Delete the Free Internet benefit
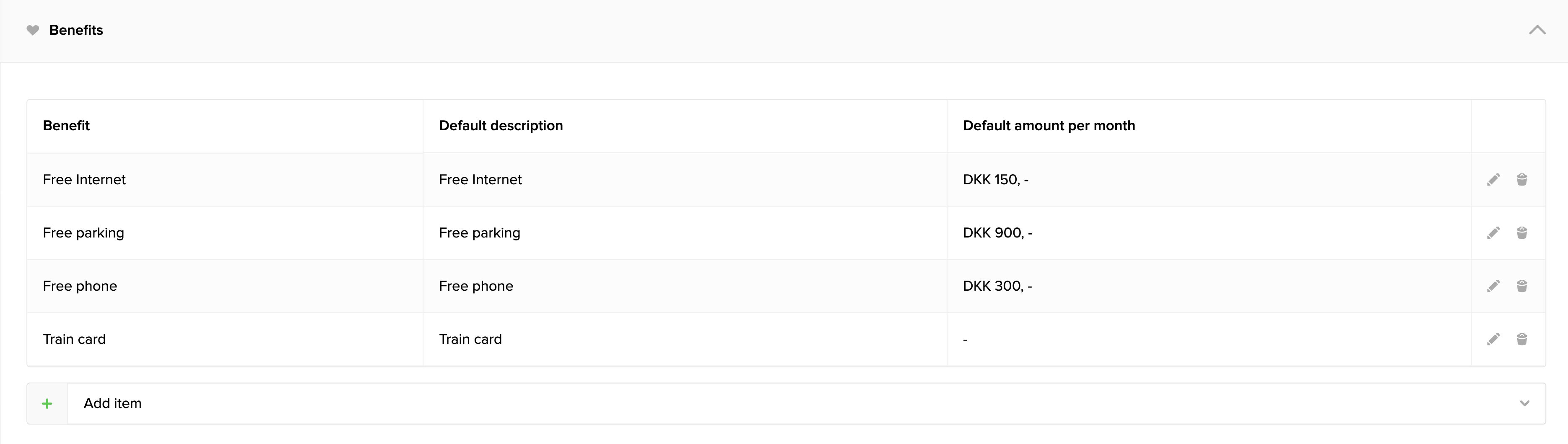1568x444 pixels. coord(1522,179)
